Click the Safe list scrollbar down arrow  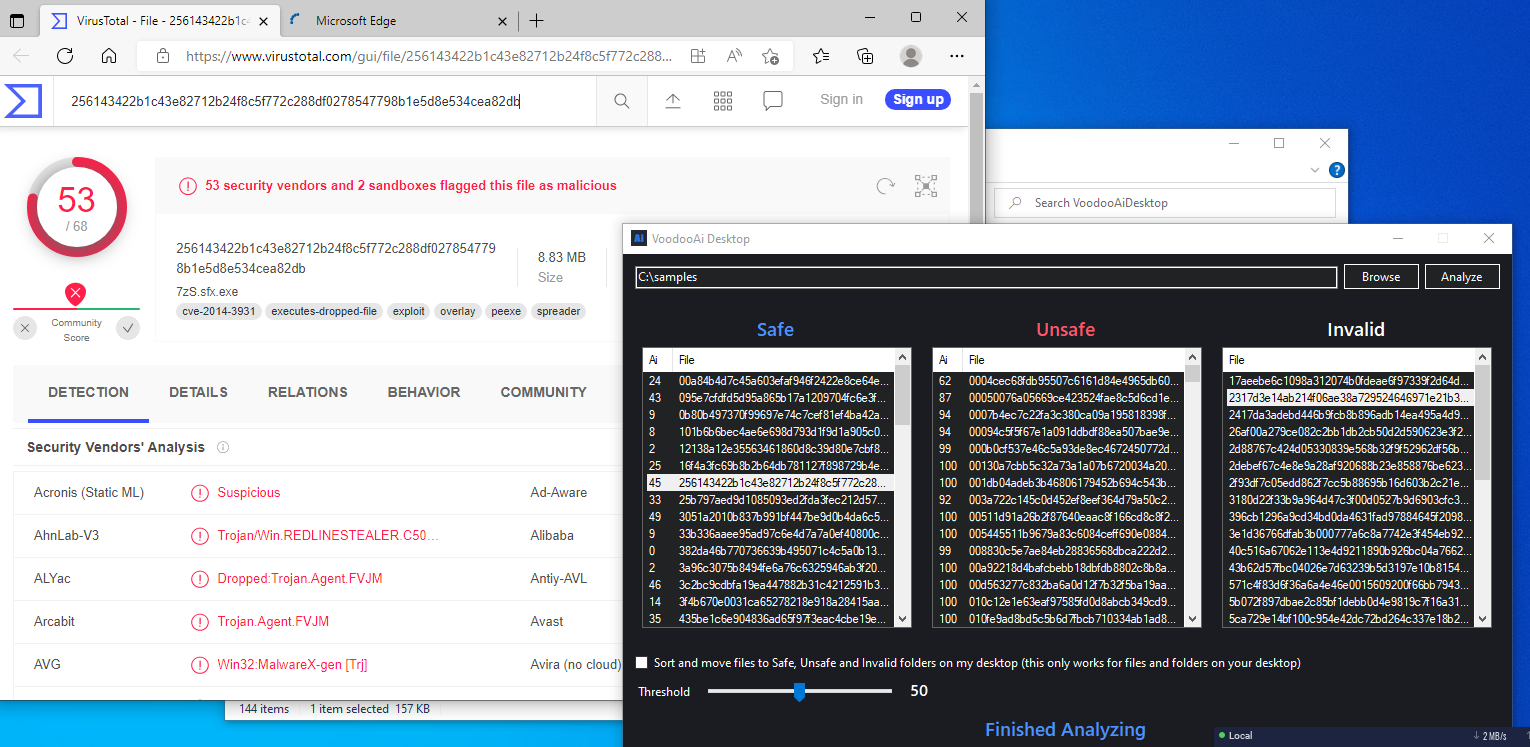pyautogui.click(x=902, y=619)
